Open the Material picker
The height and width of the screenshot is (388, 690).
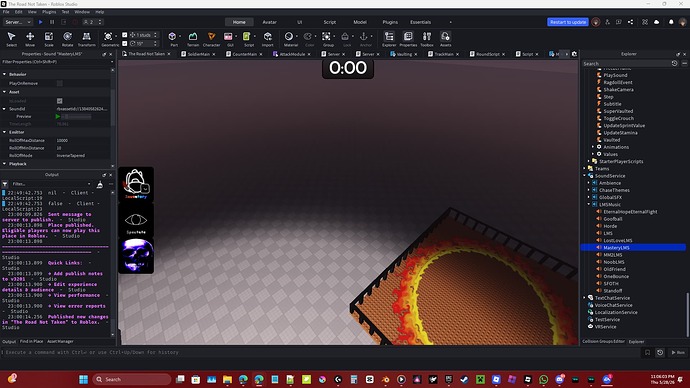290,39
